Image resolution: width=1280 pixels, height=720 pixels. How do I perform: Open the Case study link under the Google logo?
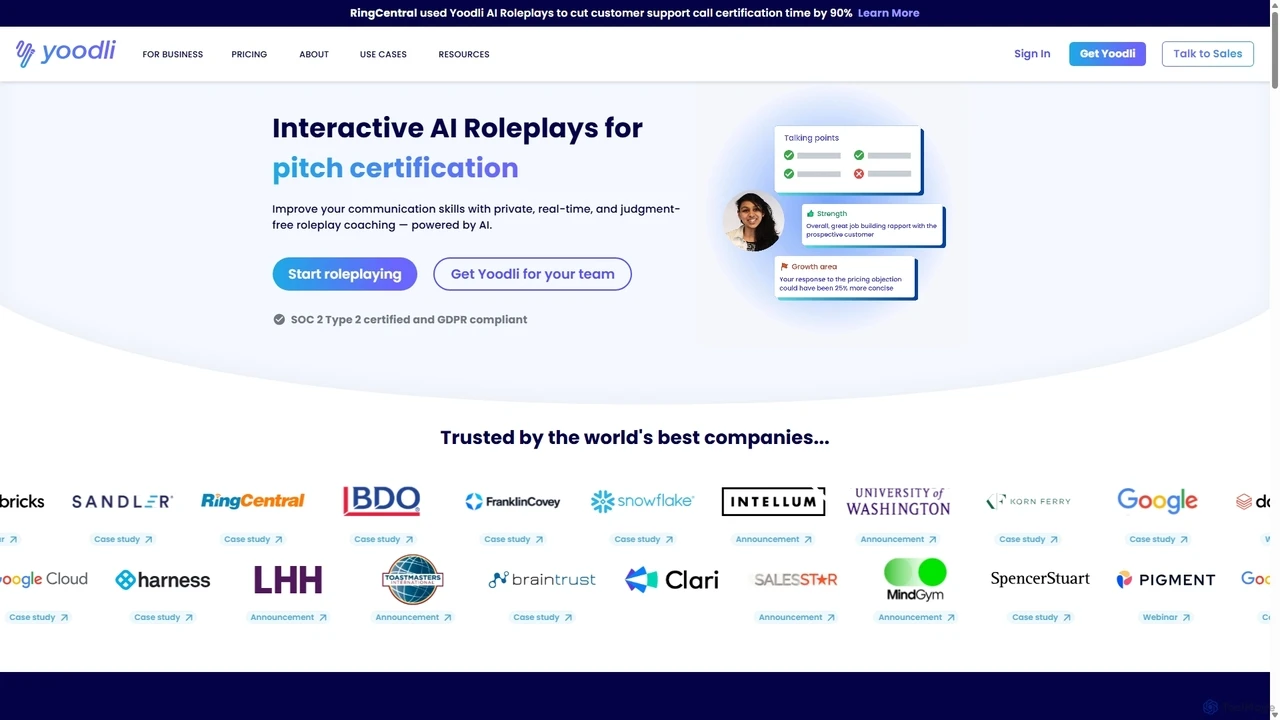coord(1158,539)
